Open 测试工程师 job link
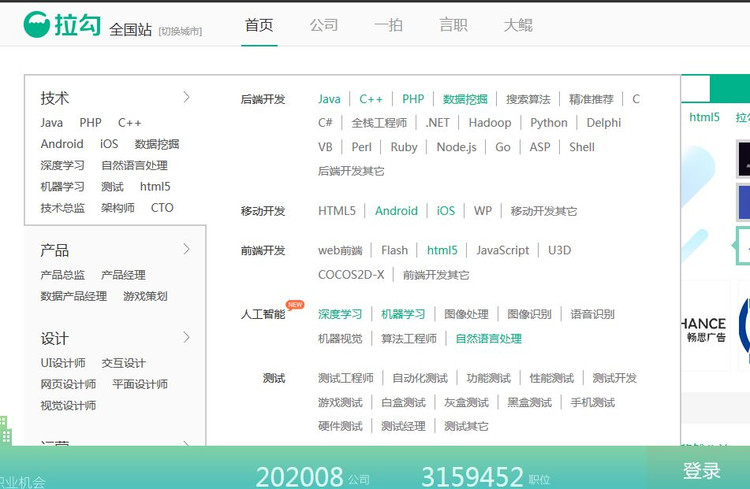Screen dimensions: 750x489 click(x=346, y=378)
